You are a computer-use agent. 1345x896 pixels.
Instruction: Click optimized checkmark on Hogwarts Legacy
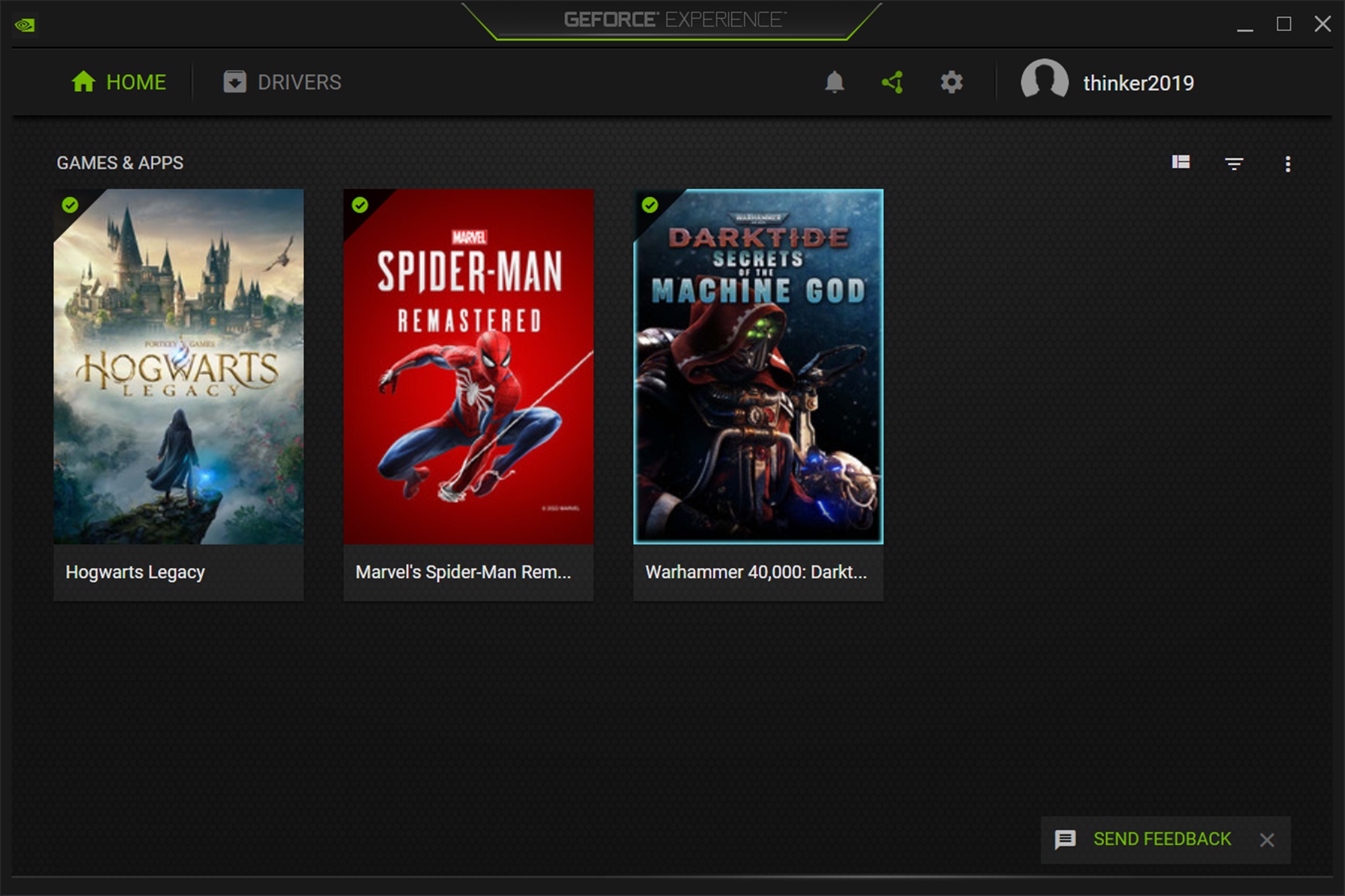pyautogui.click(x=70, y=205)
